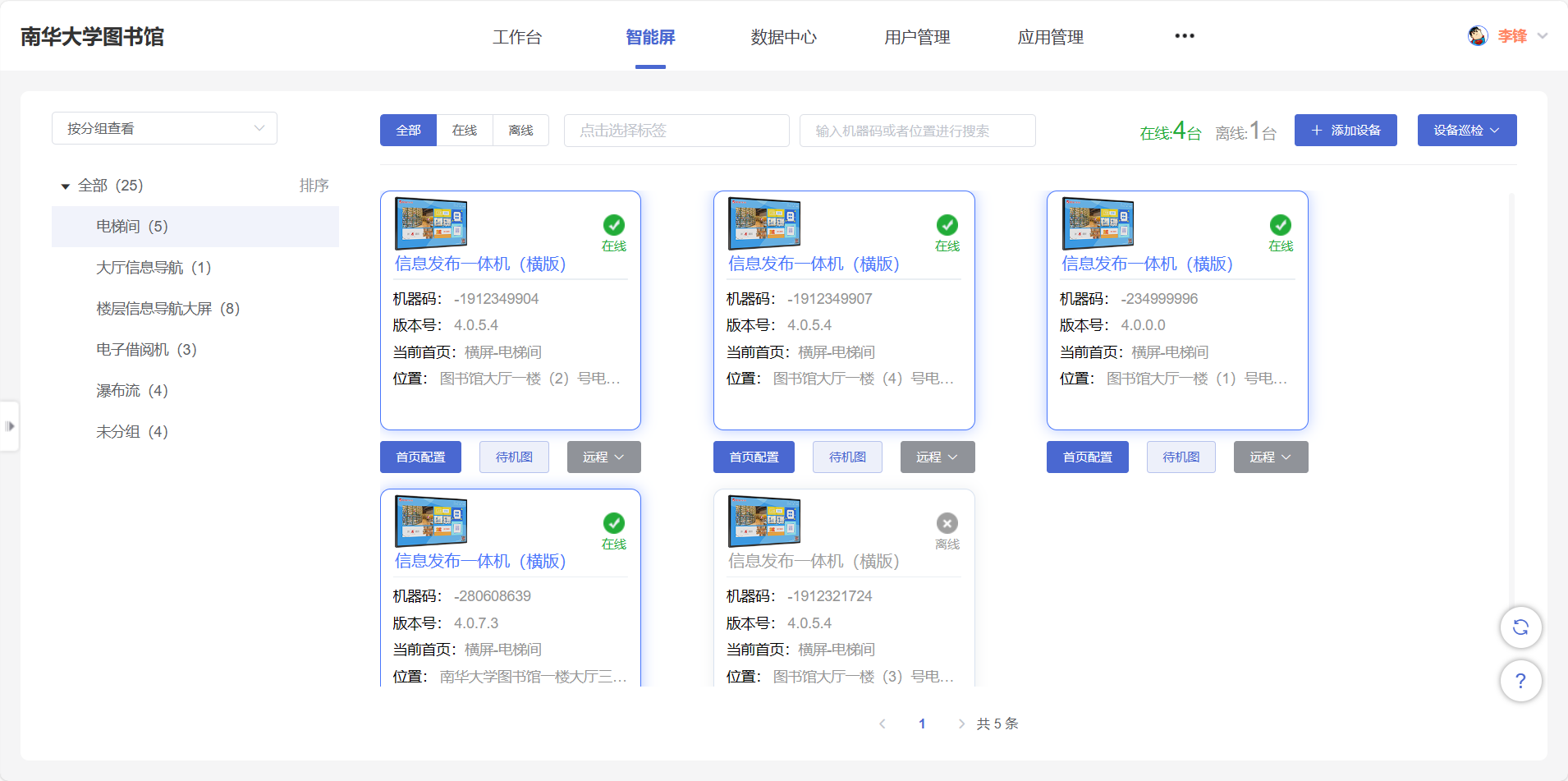Open the help question mark button
Screen dimensions: 1568x781
pos(1520,681)
